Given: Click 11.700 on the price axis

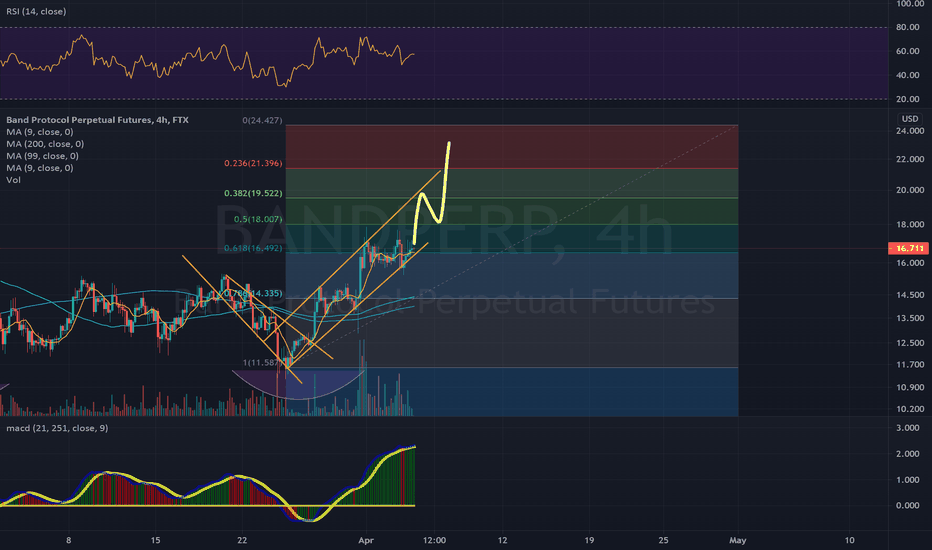Looking at the screenshot, I should (910, 364).
